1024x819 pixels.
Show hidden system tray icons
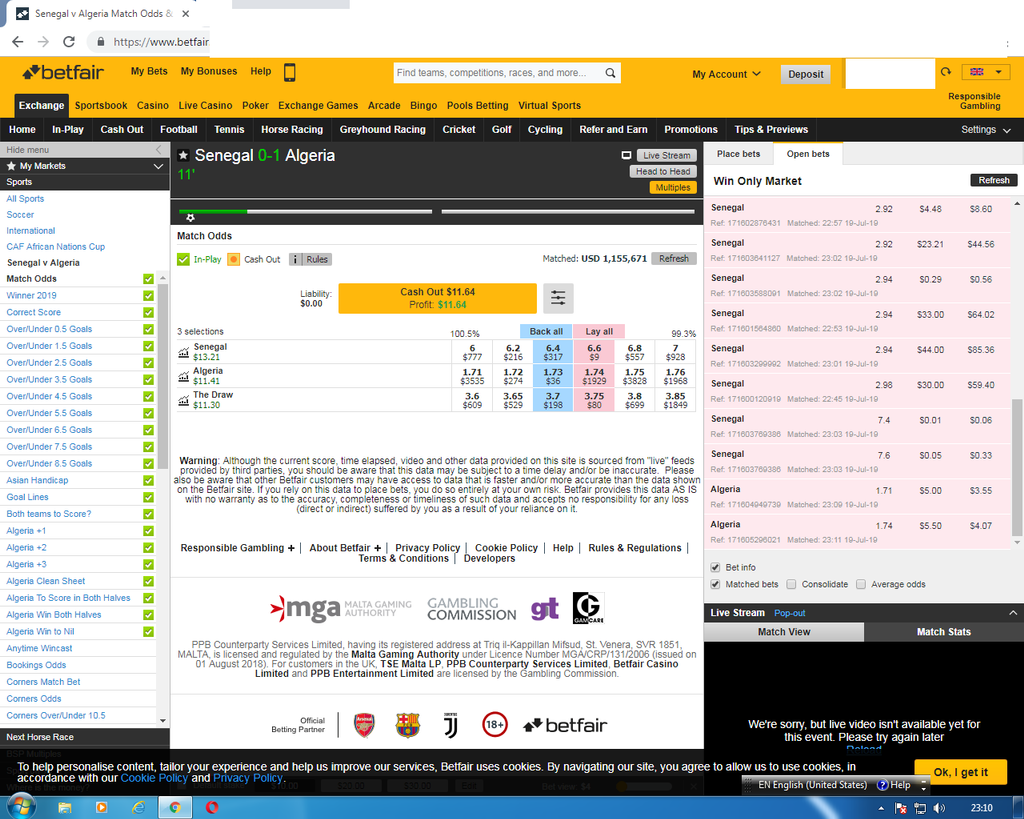point(881,808)
